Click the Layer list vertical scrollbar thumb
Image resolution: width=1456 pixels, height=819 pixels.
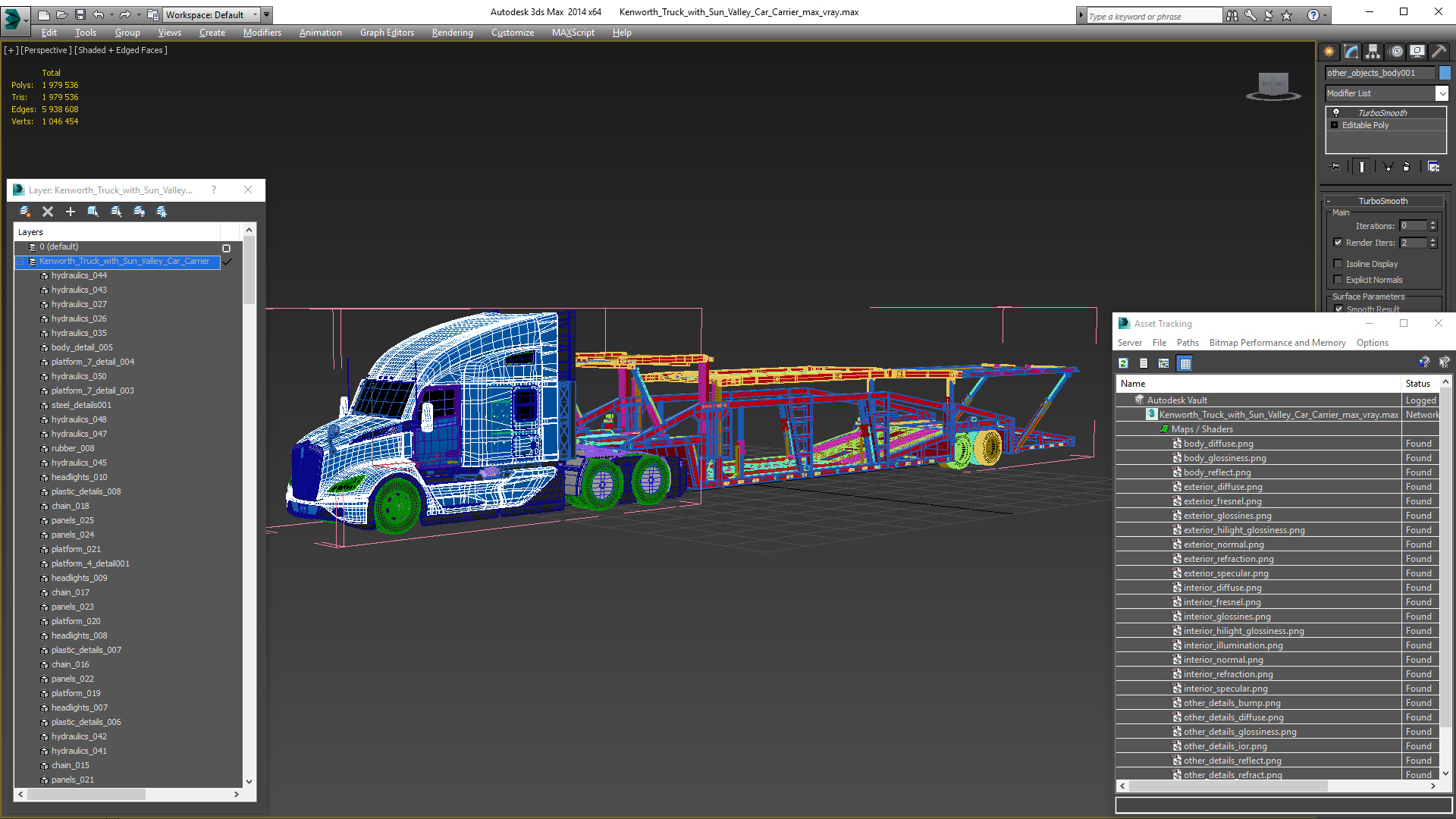[x=249, y=270]
